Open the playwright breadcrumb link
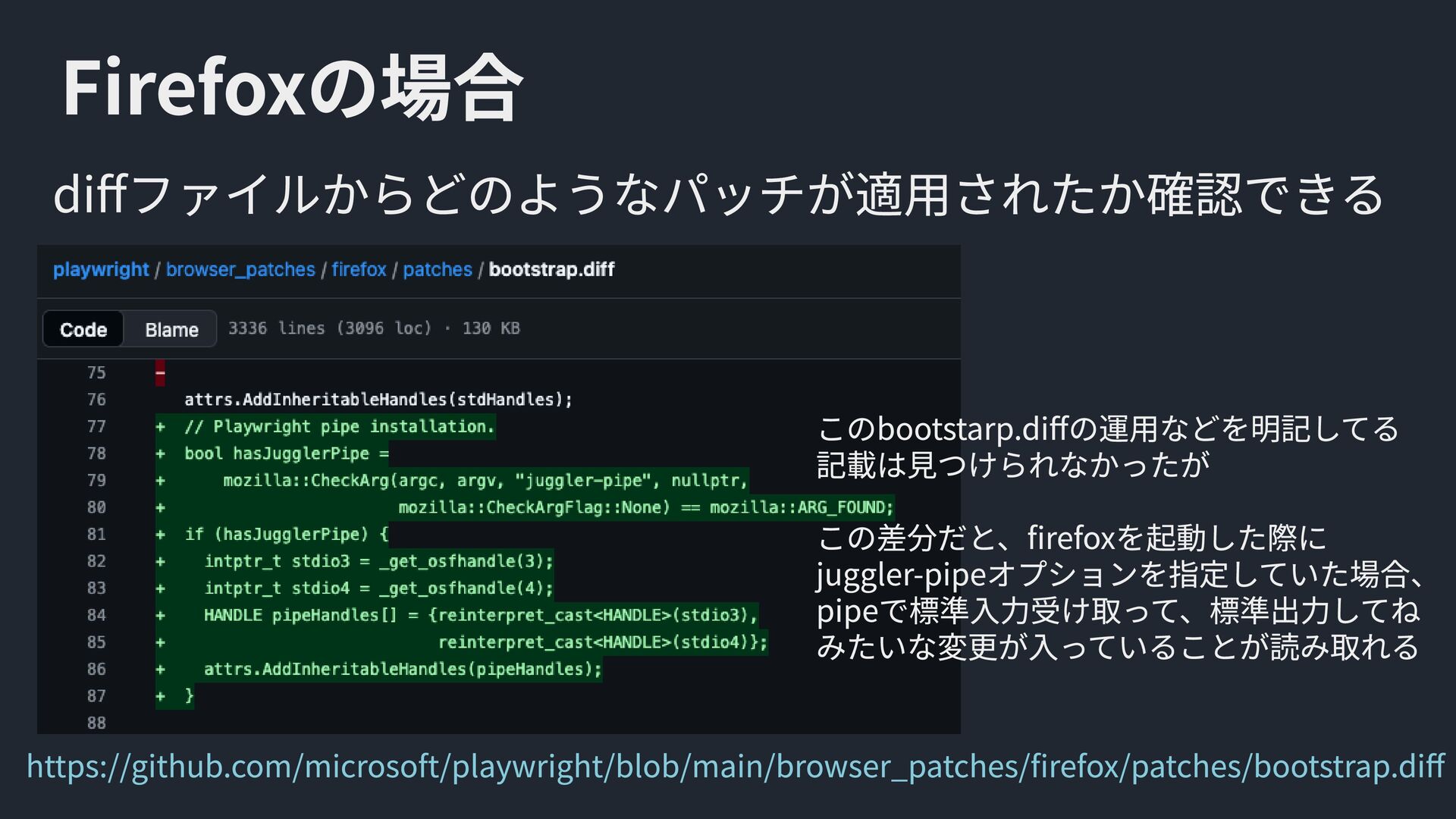 click(x=101, y=270)
